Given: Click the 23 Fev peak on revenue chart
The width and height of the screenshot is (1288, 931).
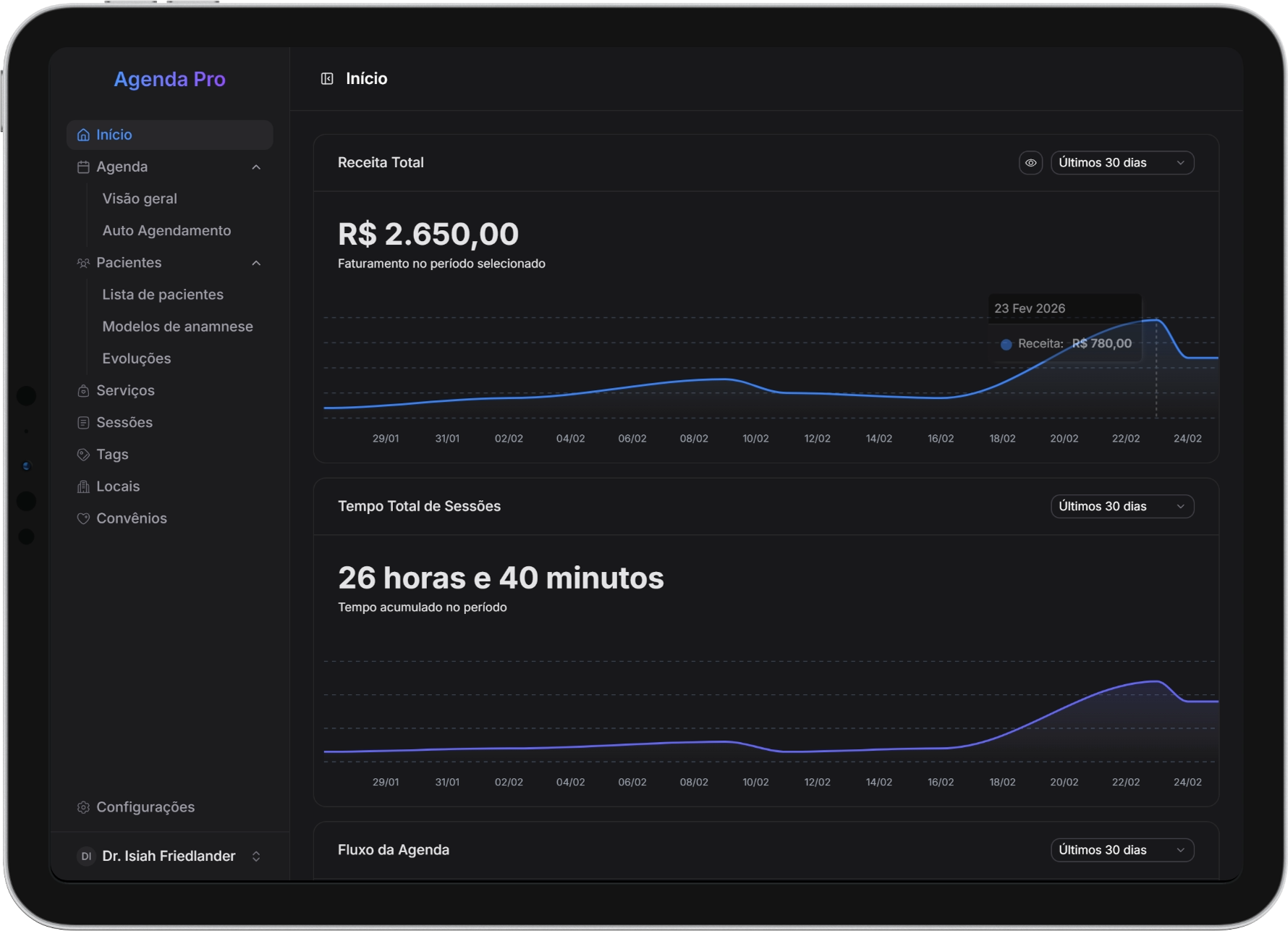Looking at the screenshot, I should [x=1156, y=320].
